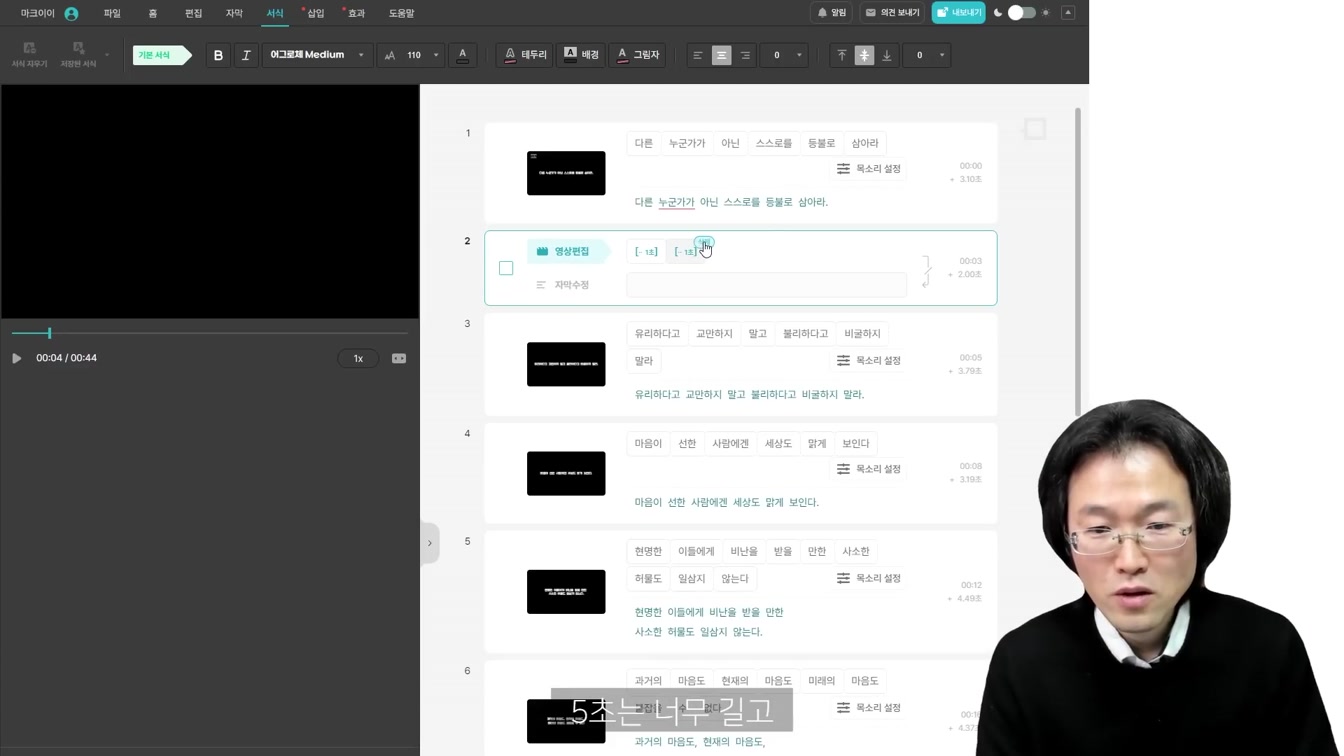Screen dimensions: 1344x756
Task: Click subtitle input field in clip 2
Action: [x=766, y=285]
